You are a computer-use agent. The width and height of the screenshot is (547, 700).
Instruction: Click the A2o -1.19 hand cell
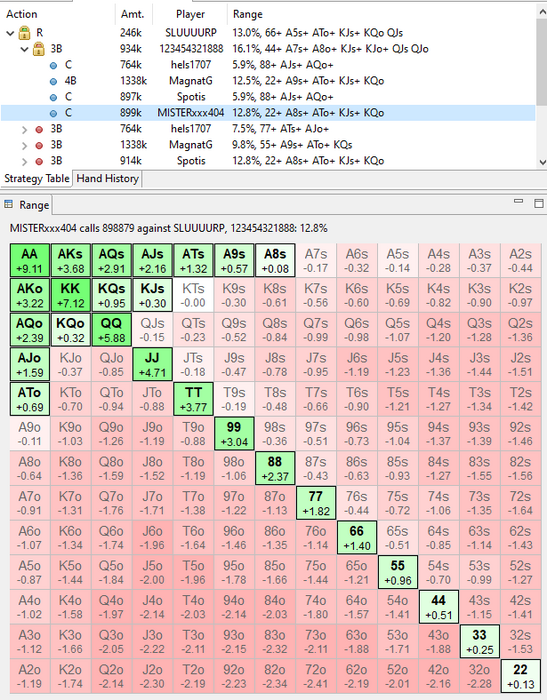[x=29, y=675]
